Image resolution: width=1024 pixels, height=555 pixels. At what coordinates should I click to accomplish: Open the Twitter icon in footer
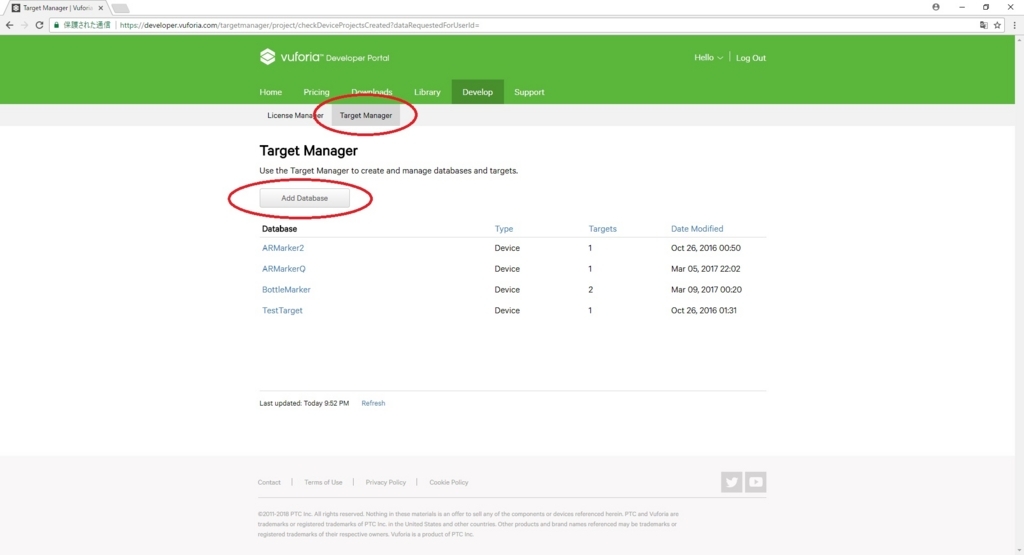click(731, 482)
